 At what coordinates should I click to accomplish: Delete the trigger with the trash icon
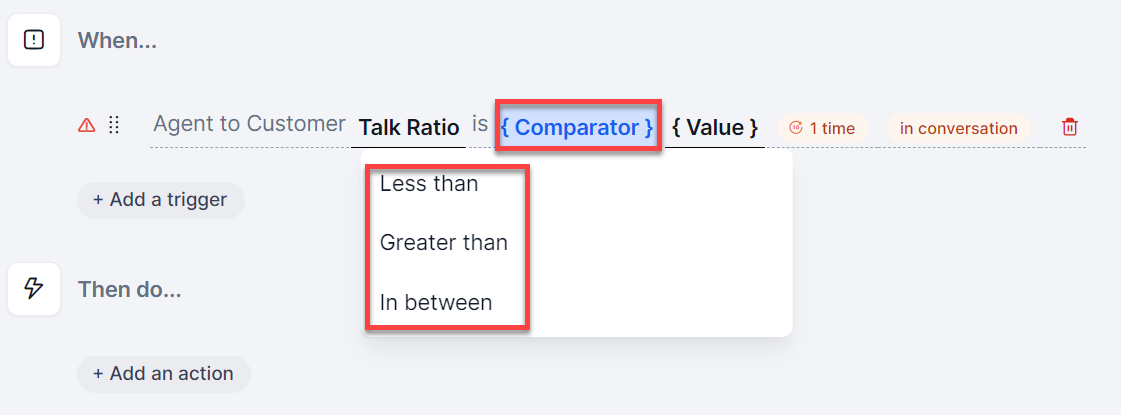click(1070, 127)
